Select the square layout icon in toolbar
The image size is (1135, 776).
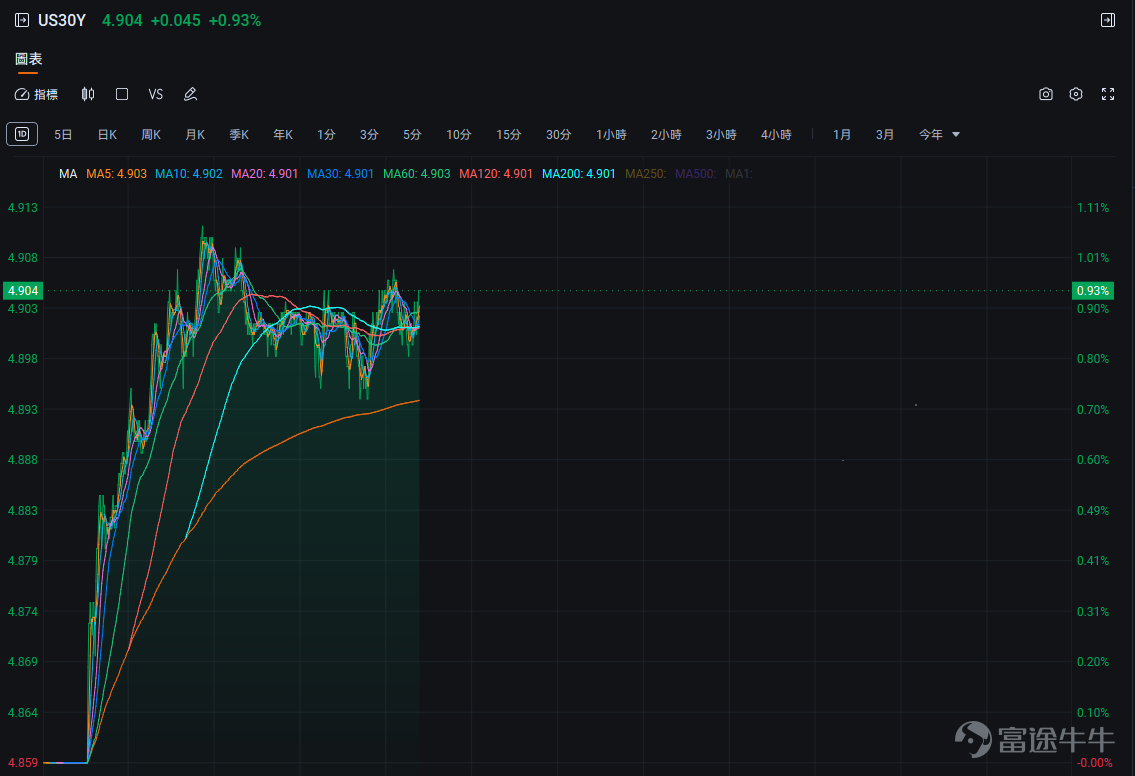pyautogui.click(x=122, y=94)
